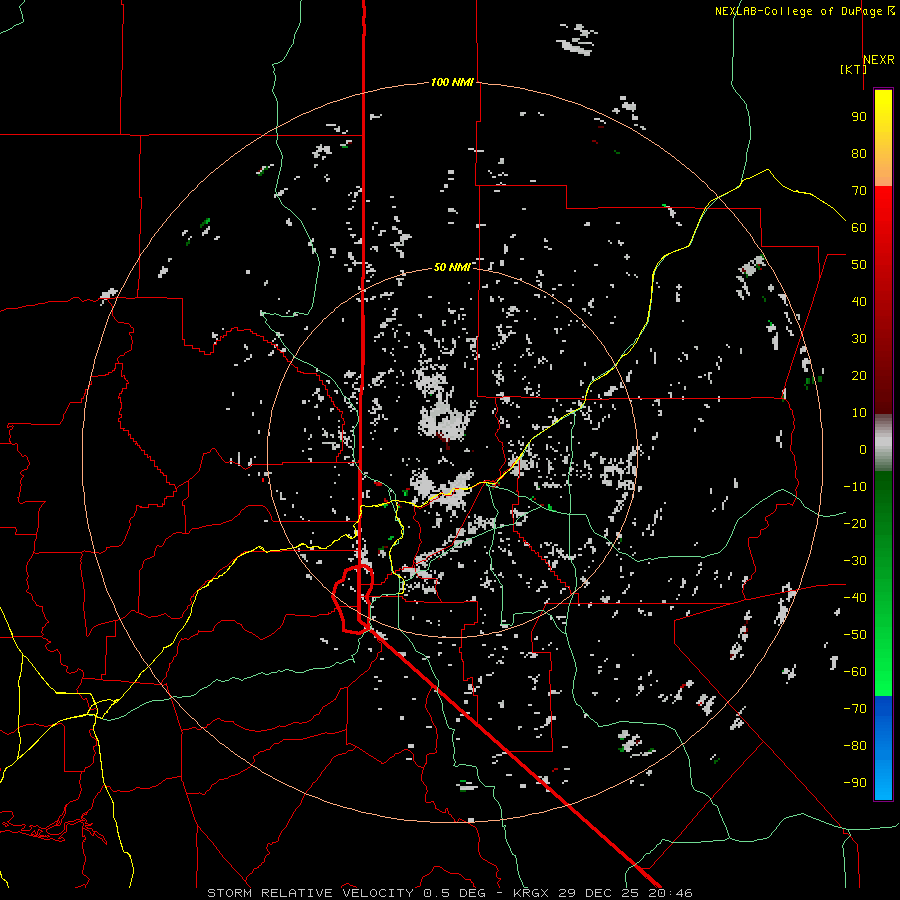900x900 pixels.
Task: Select the positive 10 scale value
Action: 859,413
